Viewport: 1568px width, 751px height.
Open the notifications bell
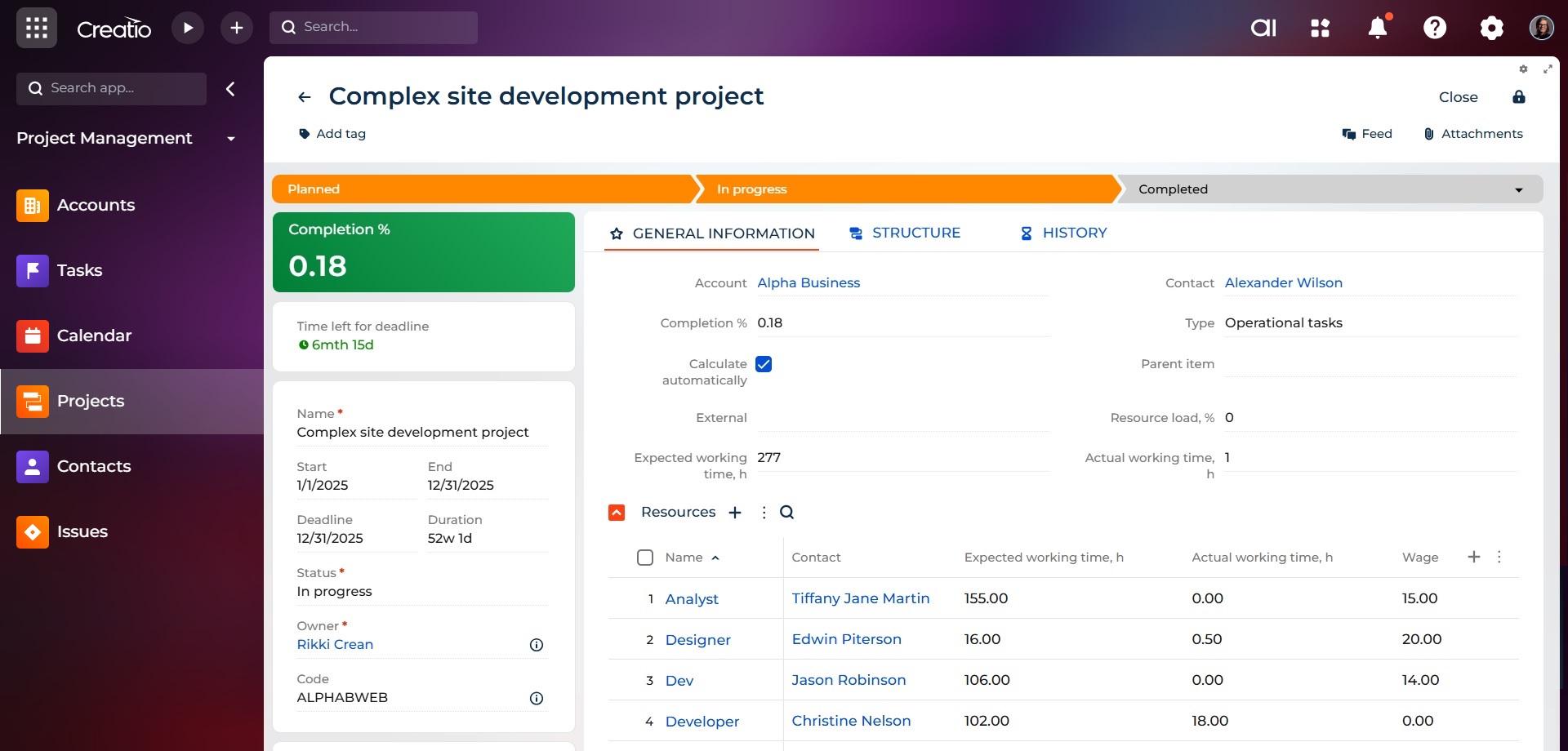(x=1377, y=28)
